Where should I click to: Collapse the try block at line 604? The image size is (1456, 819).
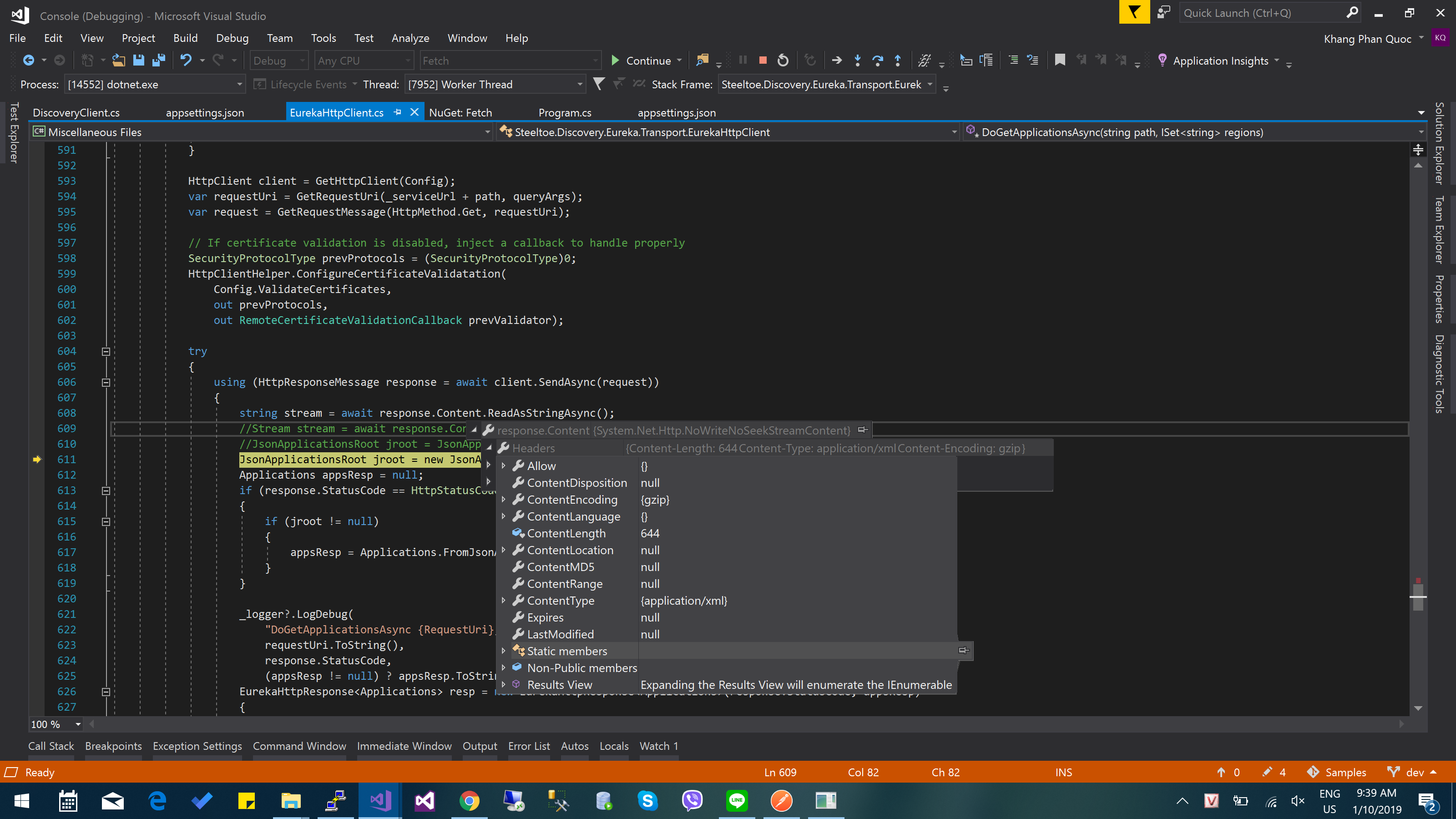point(106,352)
